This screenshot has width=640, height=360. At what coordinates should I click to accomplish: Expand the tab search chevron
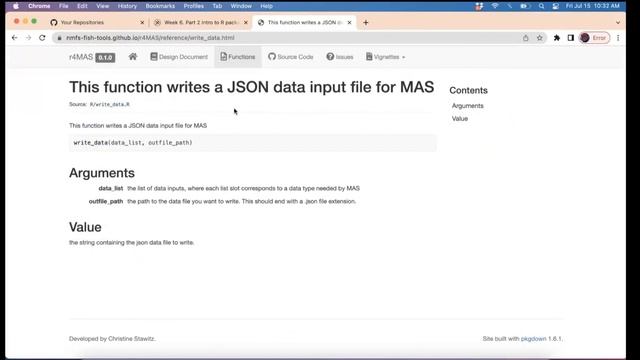[618, 22]
